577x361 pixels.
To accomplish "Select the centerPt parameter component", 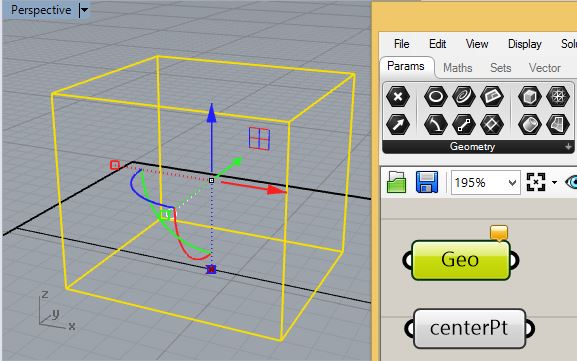I will coord(469,329).
